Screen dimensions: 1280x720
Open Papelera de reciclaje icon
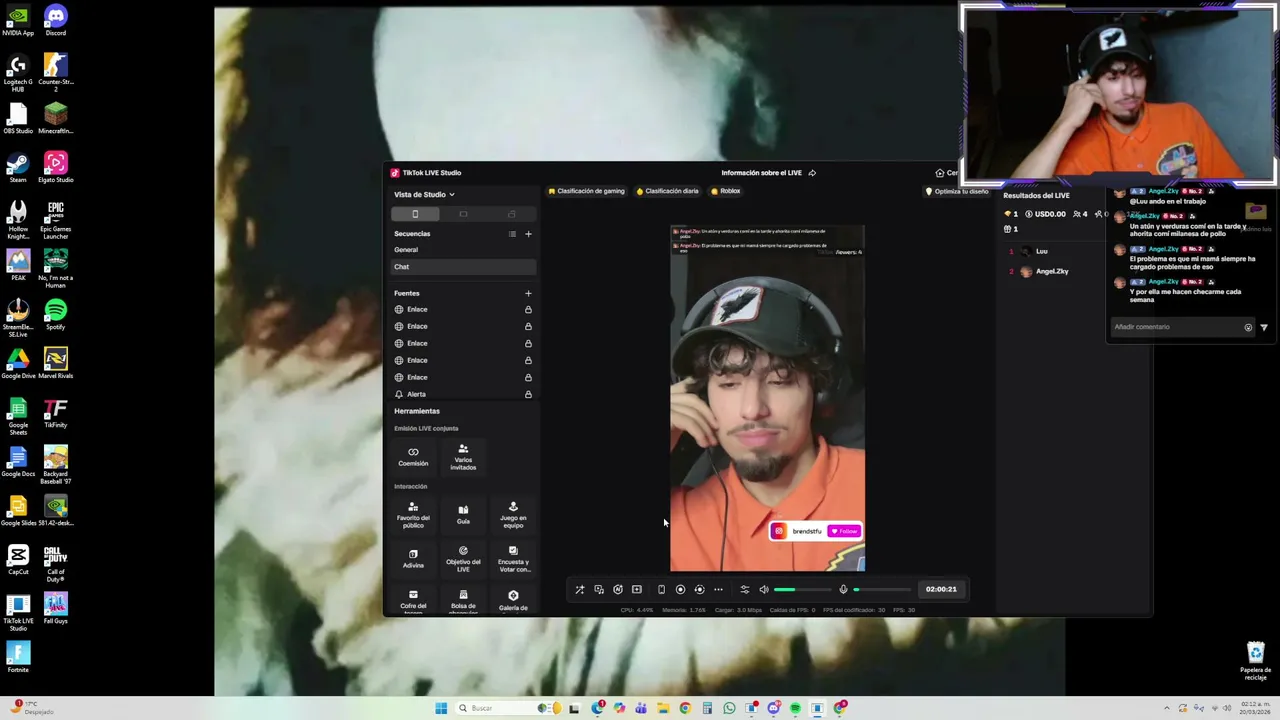pyautogui.click(x=1256, y=660)
